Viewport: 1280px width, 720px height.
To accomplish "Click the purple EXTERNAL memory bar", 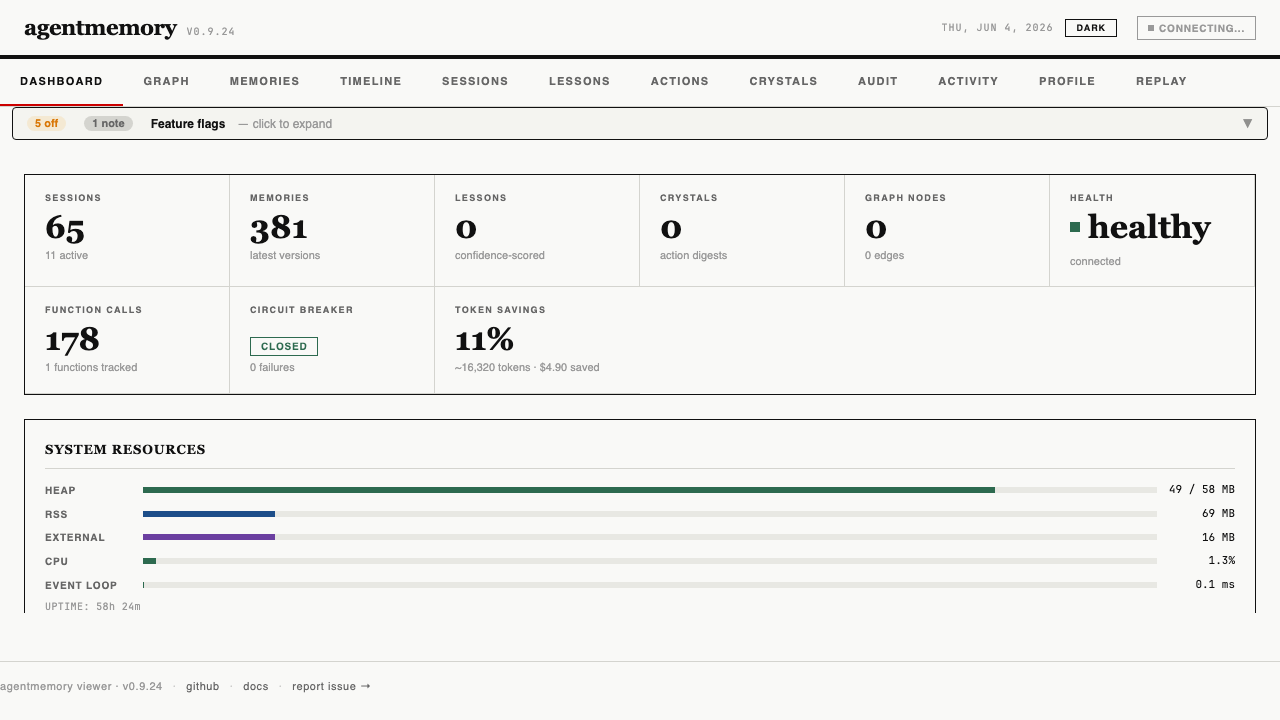I will pos(209,537).
